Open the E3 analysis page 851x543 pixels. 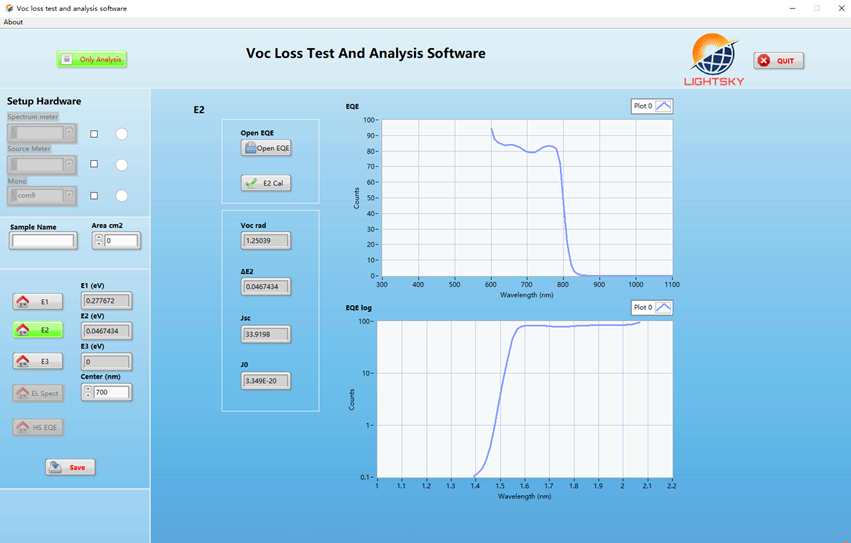37,361
